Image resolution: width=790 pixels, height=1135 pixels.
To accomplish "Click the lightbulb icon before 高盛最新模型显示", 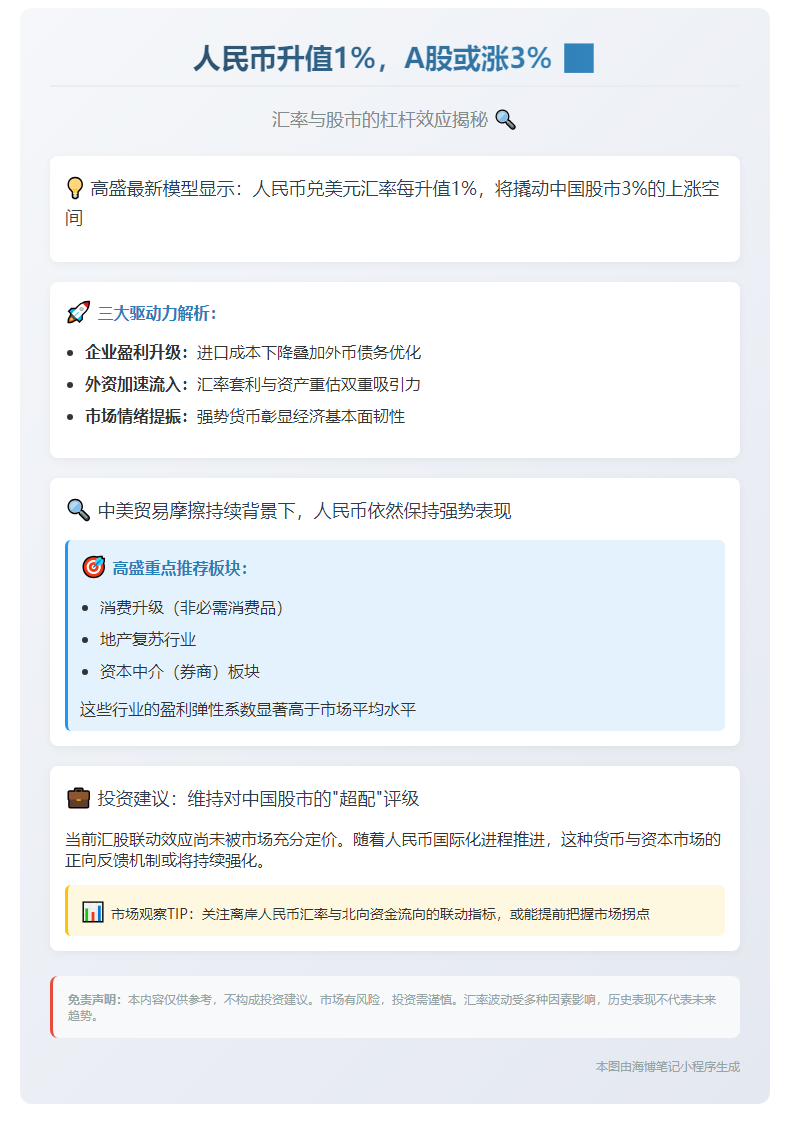I will (75, 188).
